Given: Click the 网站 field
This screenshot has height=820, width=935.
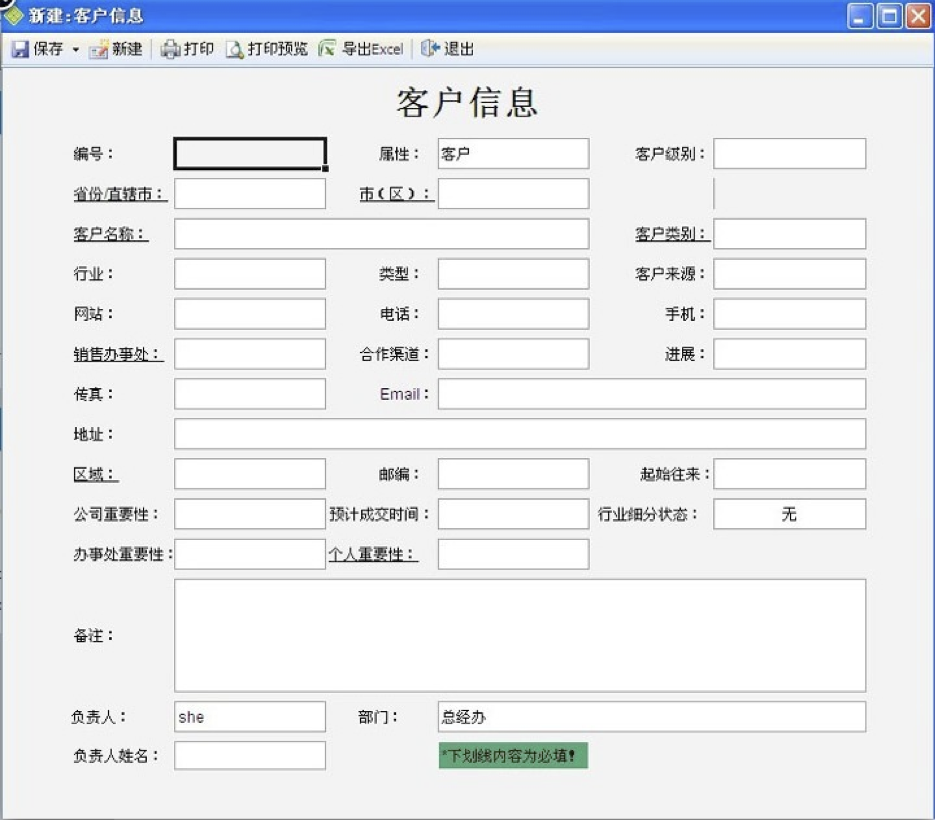Looking at the screenshot, I should pos(250,314).
